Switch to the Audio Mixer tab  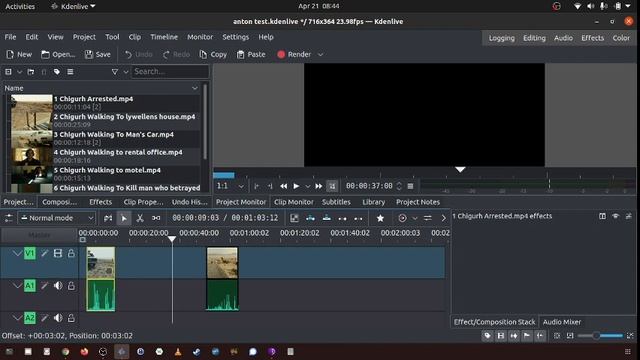click(562, 322)
